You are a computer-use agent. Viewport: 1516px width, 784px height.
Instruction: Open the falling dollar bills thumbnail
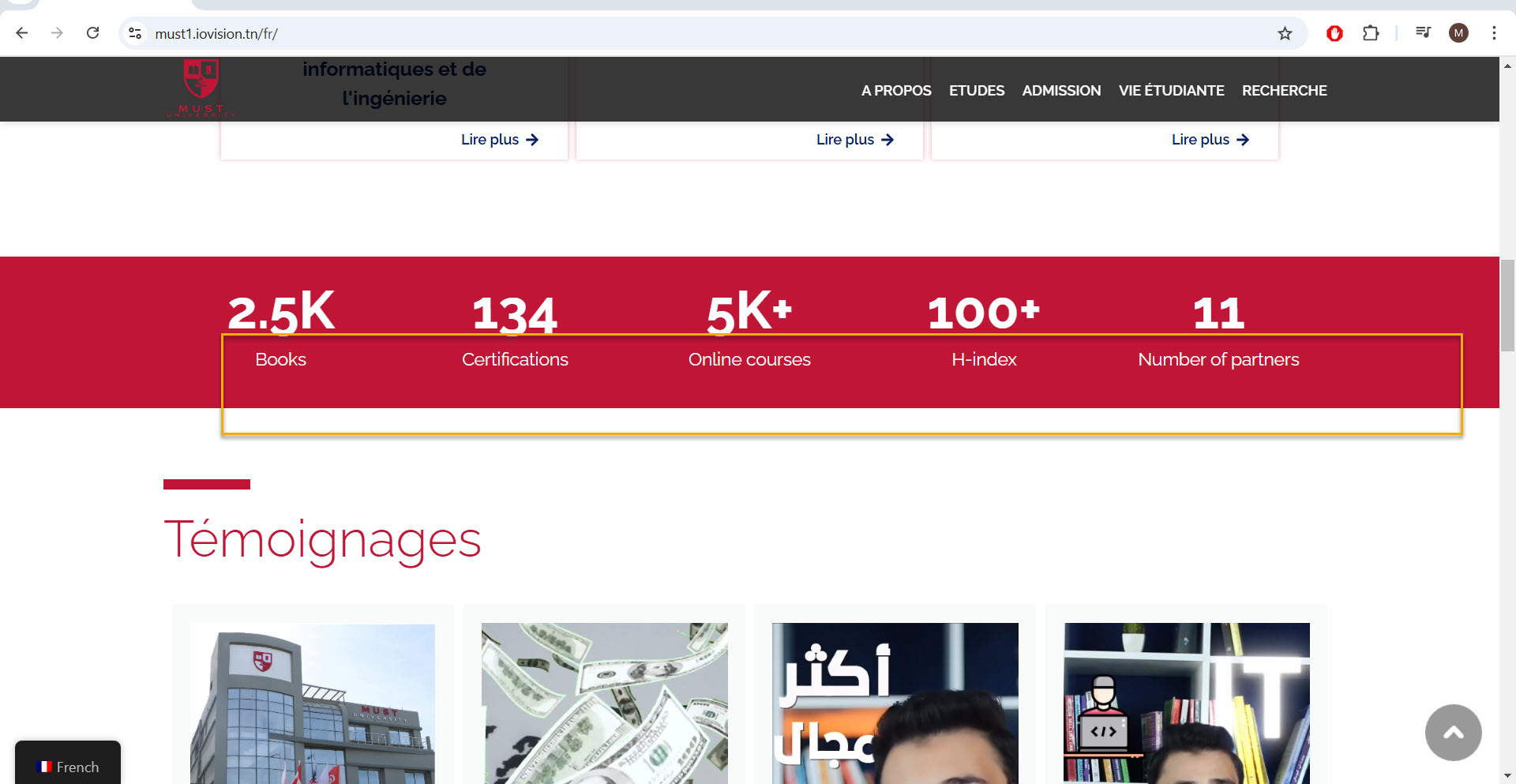point(605,703)
